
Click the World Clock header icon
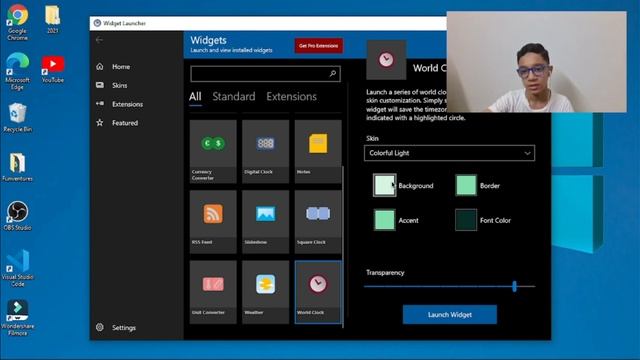click(386, 60)
